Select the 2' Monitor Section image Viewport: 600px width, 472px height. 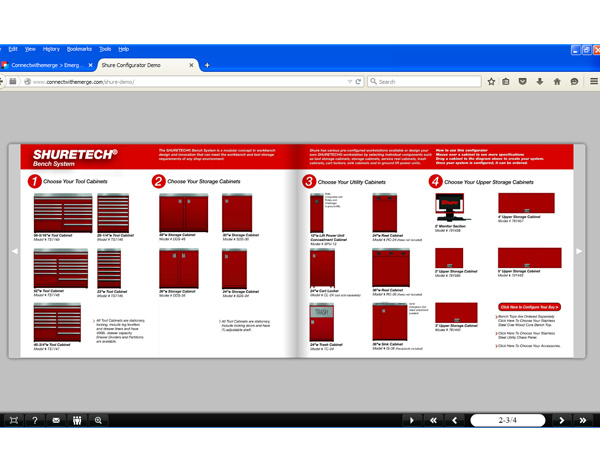[451, 207]
